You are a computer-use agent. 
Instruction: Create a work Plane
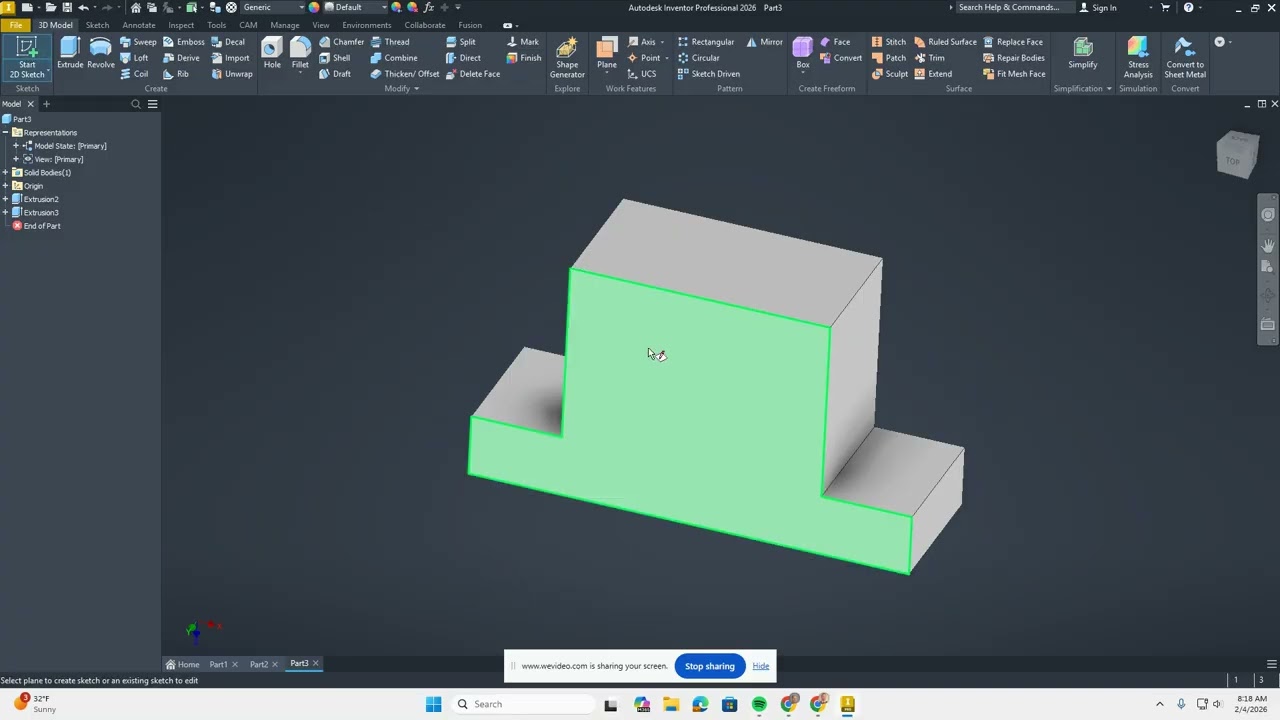[607, 54]
